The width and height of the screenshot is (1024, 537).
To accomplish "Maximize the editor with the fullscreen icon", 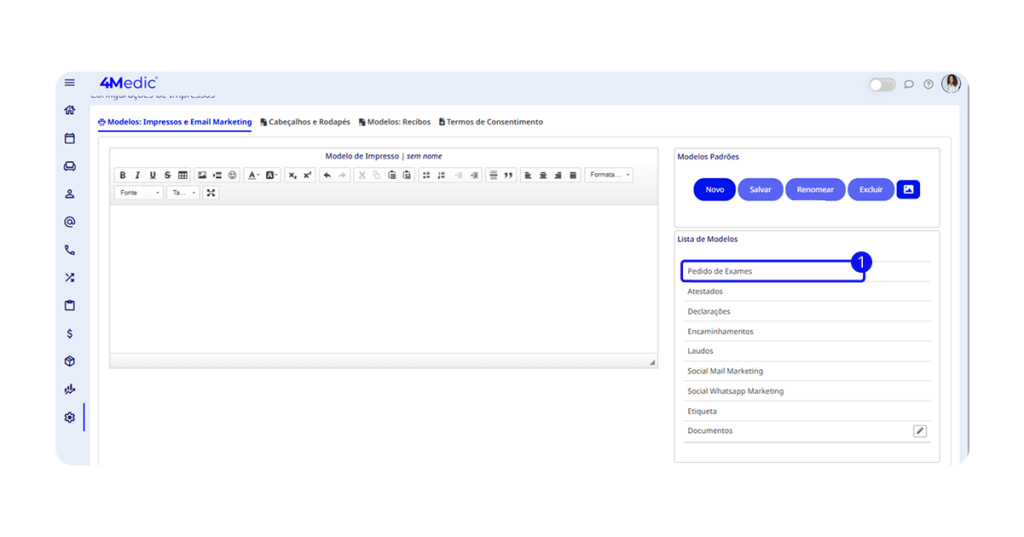I will pos(211,193).
